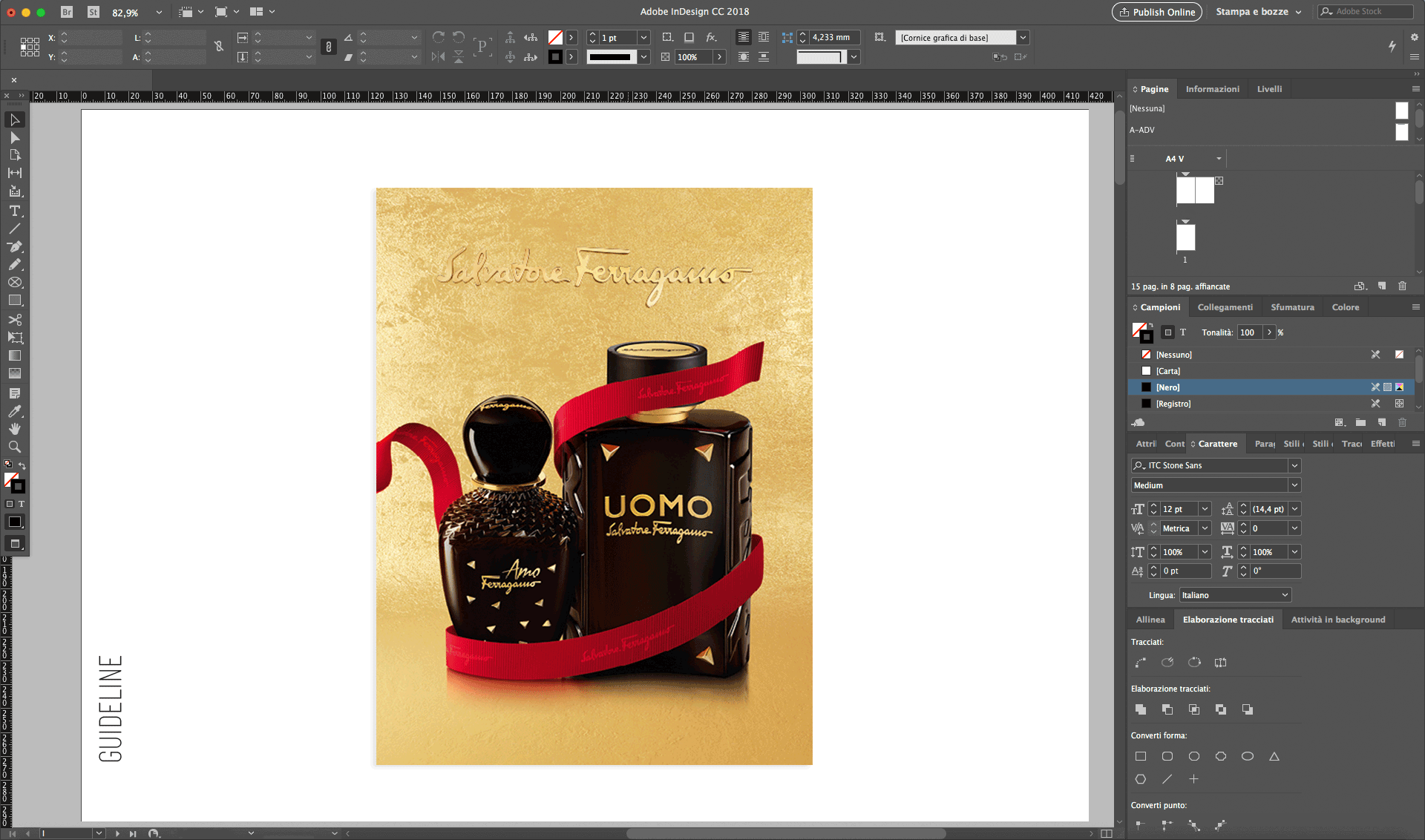Viewport: 1425px width, 840px height.
Task: Open the A4 V page size dropdown
Action: tap(1218, 159)
